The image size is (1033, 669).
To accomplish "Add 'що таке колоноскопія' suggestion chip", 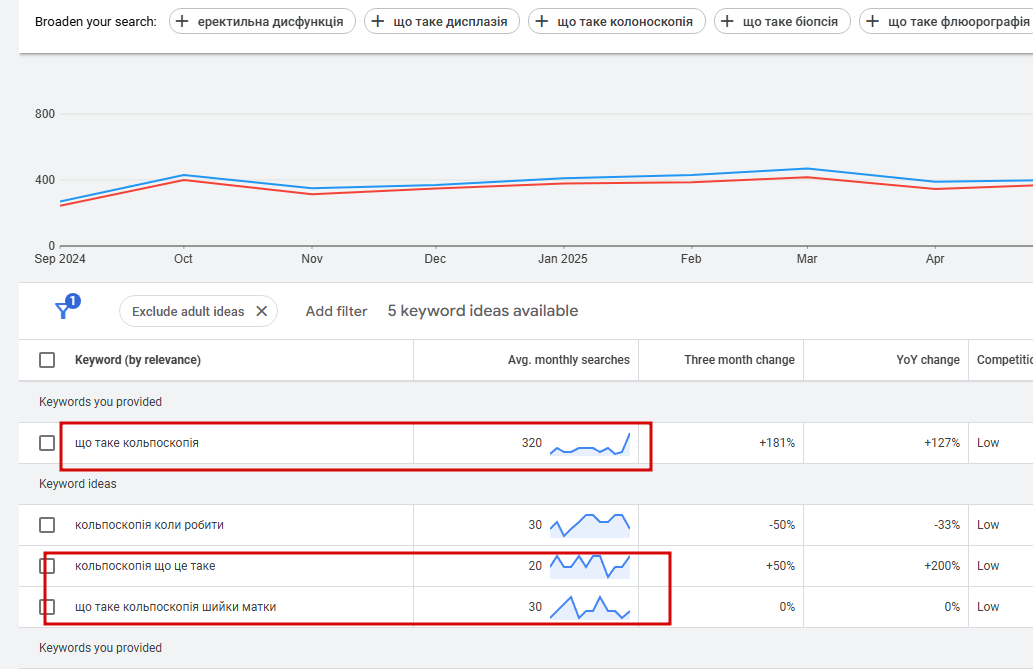I will 616,21.
